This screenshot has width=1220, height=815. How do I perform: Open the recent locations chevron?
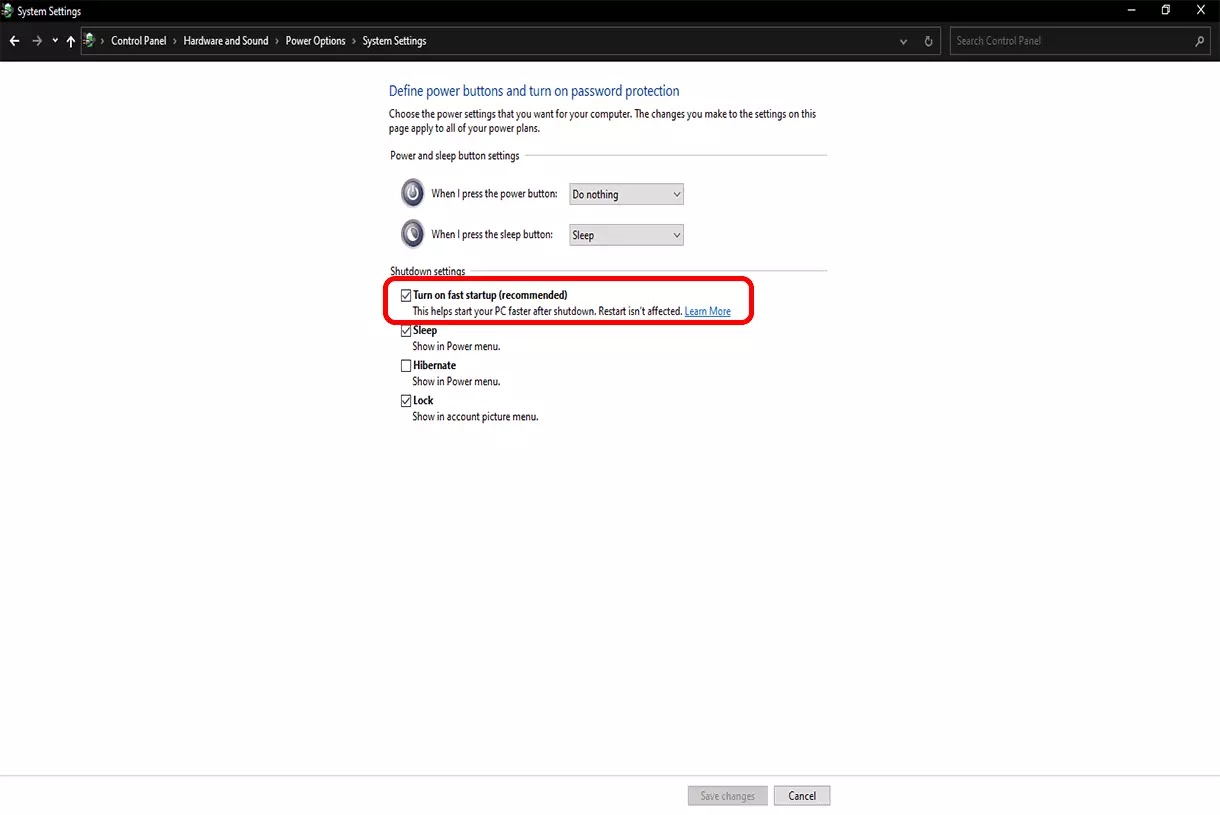(x=54, y=41)
